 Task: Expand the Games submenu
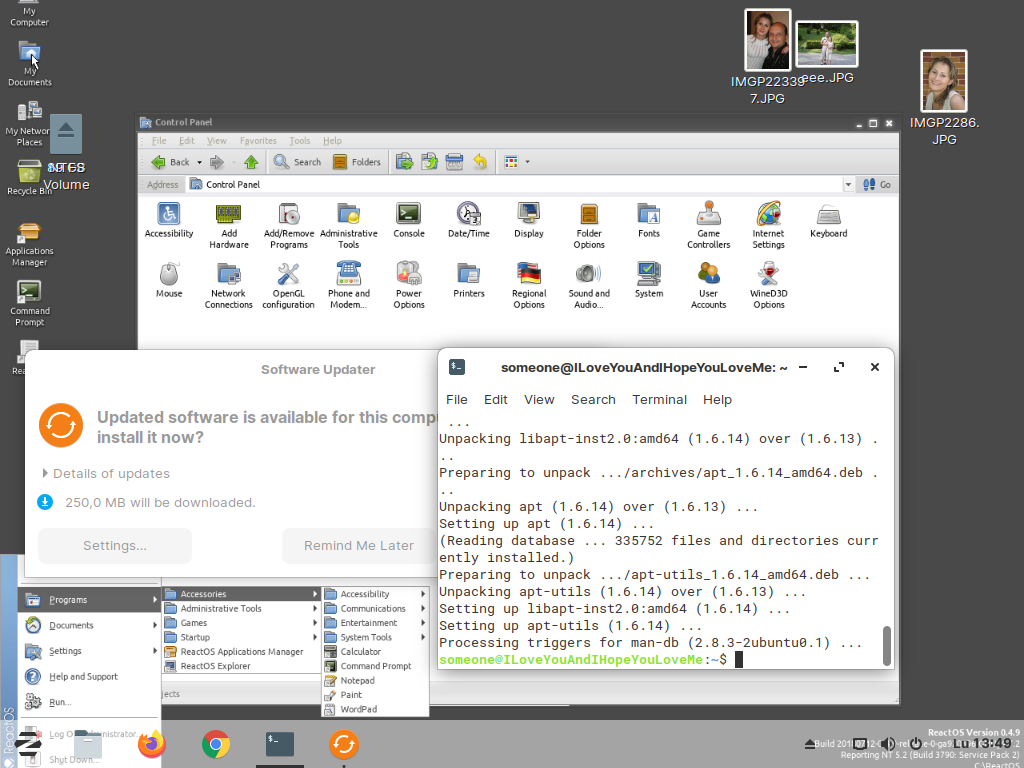(x=241, y=622)
